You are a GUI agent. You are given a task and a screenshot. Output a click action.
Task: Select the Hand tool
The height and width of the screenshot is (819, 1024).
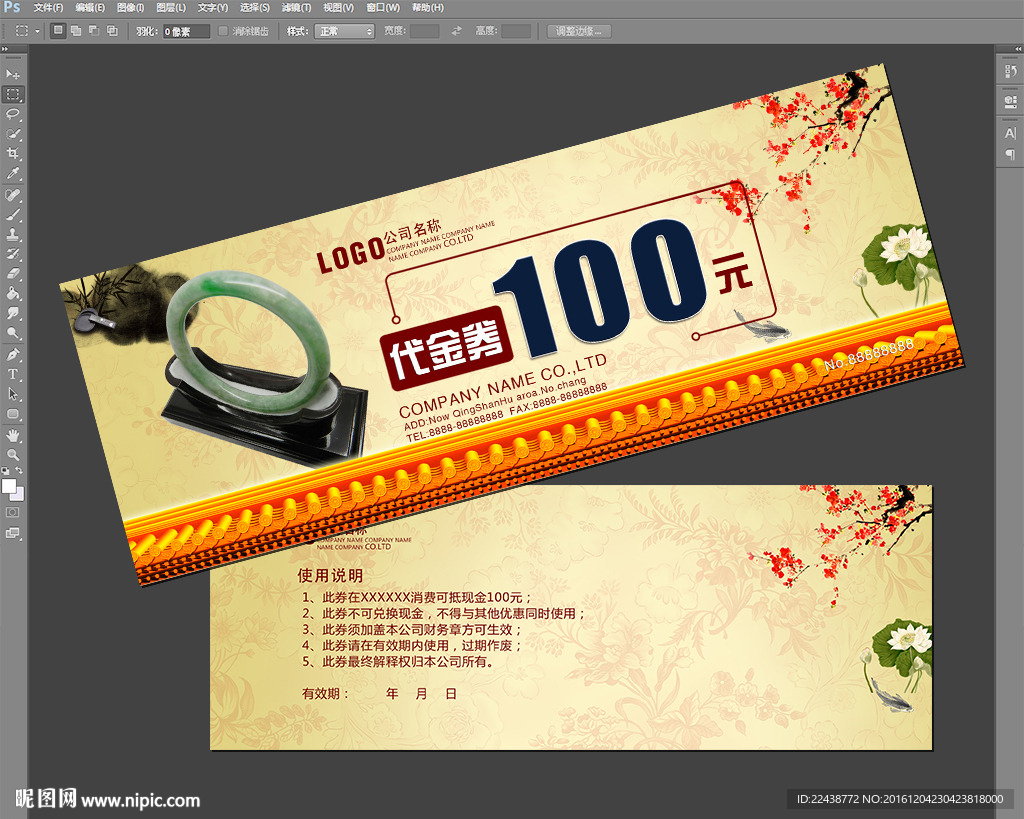click(13, 435)
